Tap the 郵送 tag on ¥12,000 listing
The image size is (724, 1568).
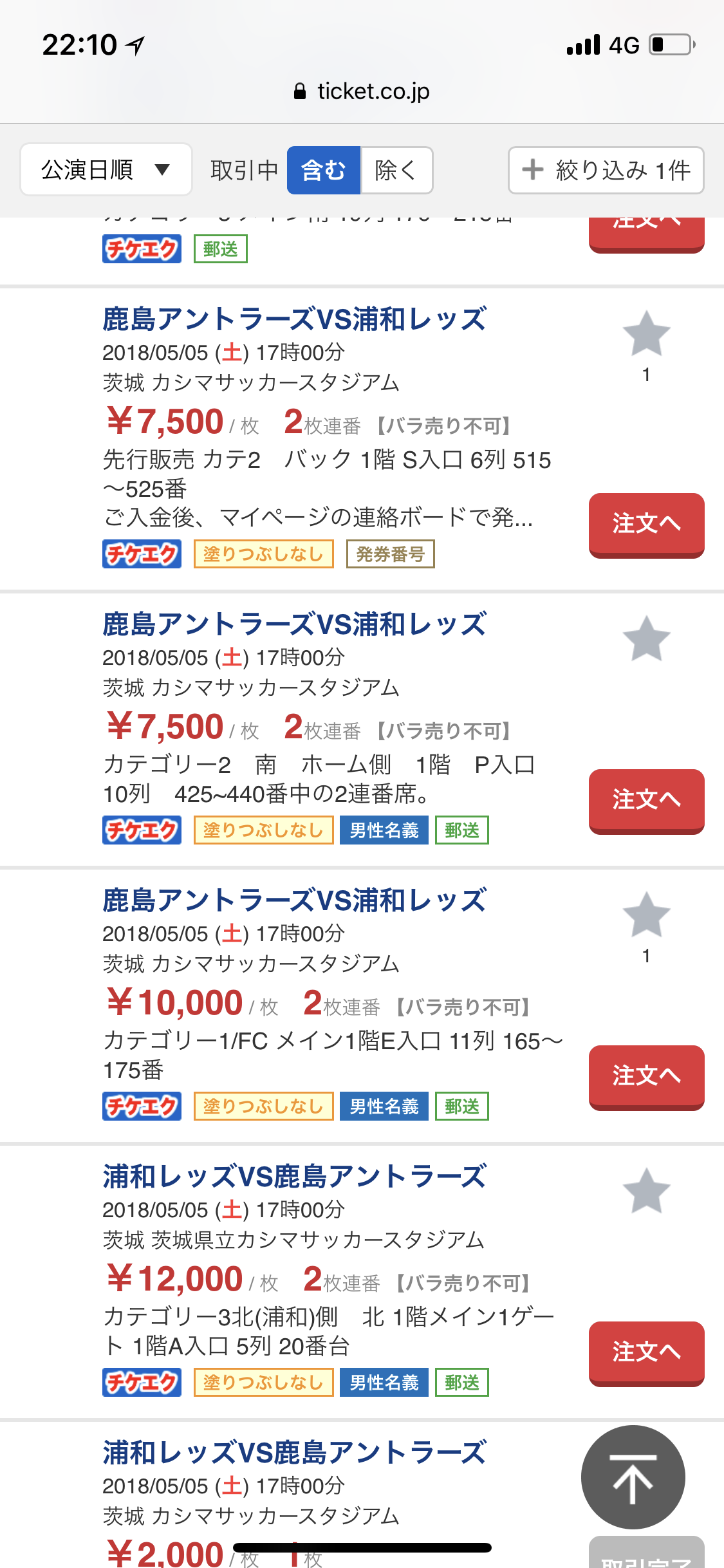pos(461,1383)
